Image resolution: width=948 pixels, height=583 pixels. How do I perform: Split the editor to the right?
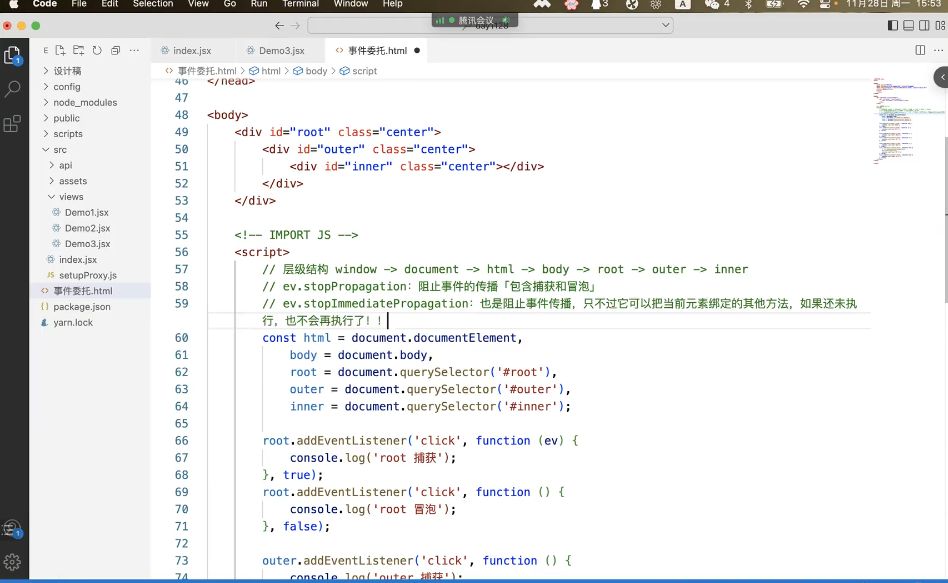pos(920,50)
